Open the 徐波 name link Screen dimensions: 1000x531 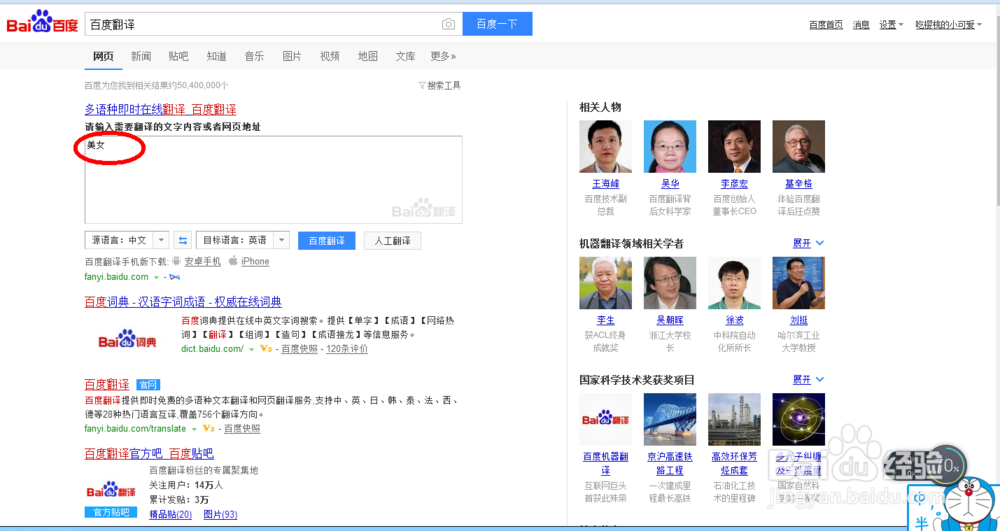tap(734, 320)
